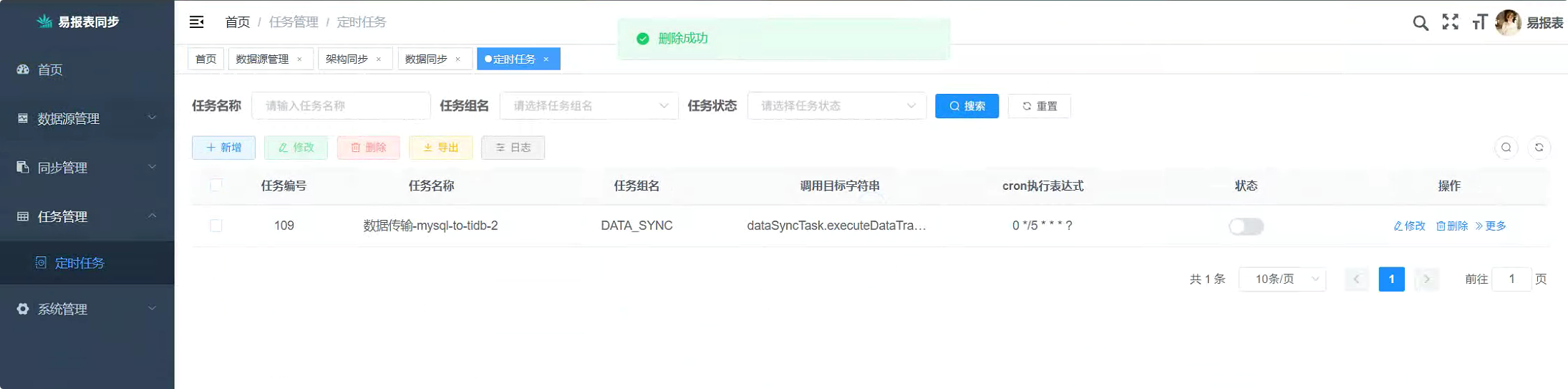
Task: Click the 日志 button
Action: tap(513, 148)
